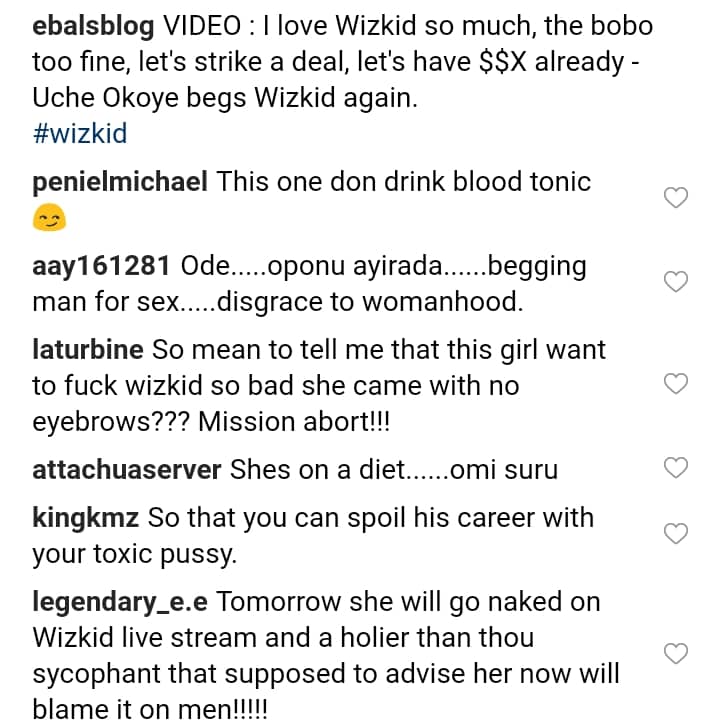Go to aay161281's profile

click(102, 267)
